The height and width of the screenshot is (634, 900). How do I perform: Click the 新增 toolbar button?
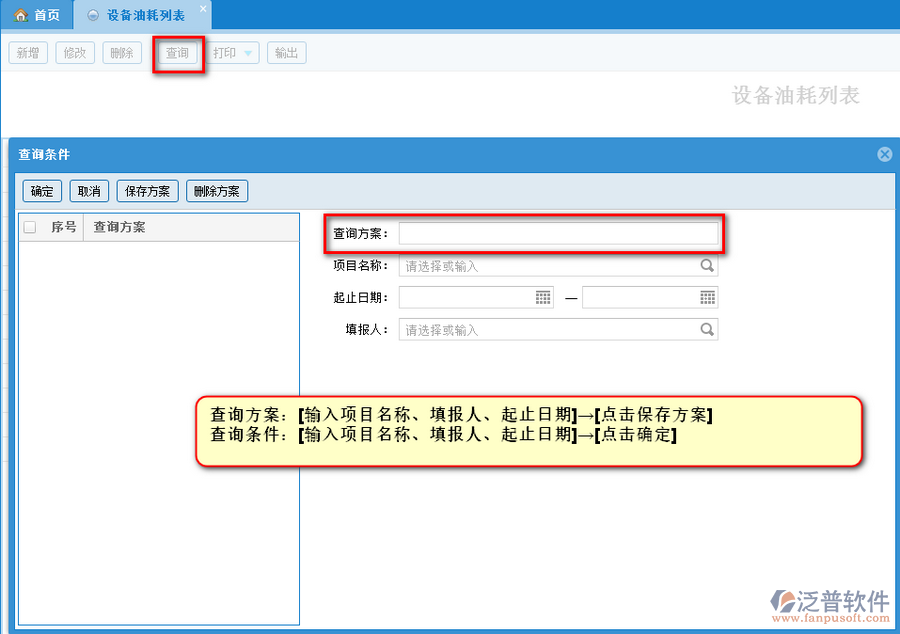coord(28,53)
